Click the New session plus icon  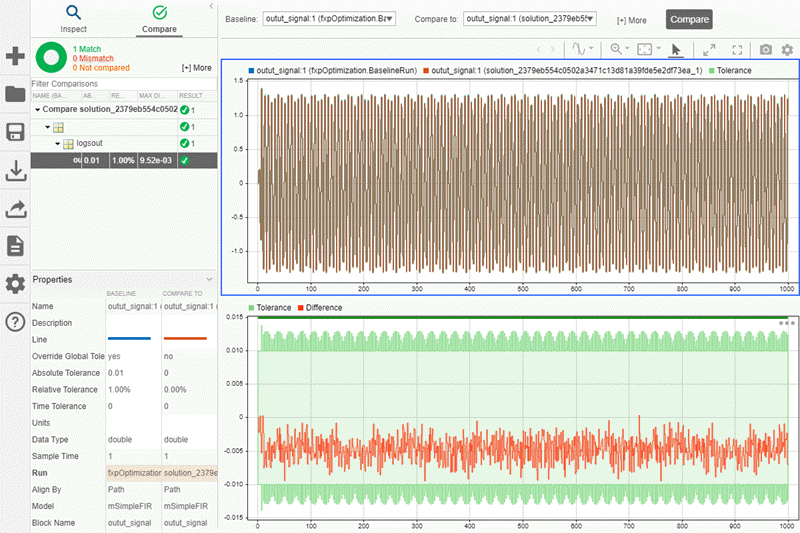tap(15, 56)
